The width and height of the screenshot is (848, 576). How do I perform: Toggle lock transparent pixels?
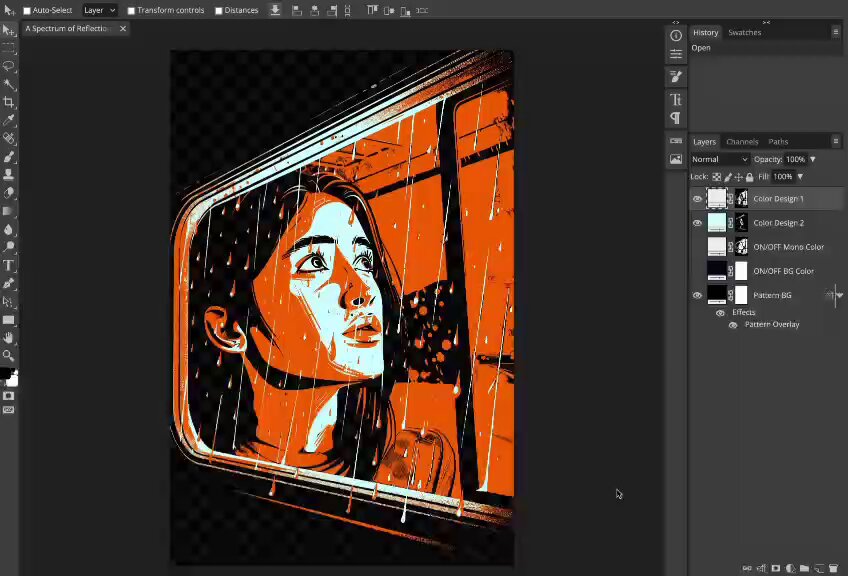[x=716, y=177]
